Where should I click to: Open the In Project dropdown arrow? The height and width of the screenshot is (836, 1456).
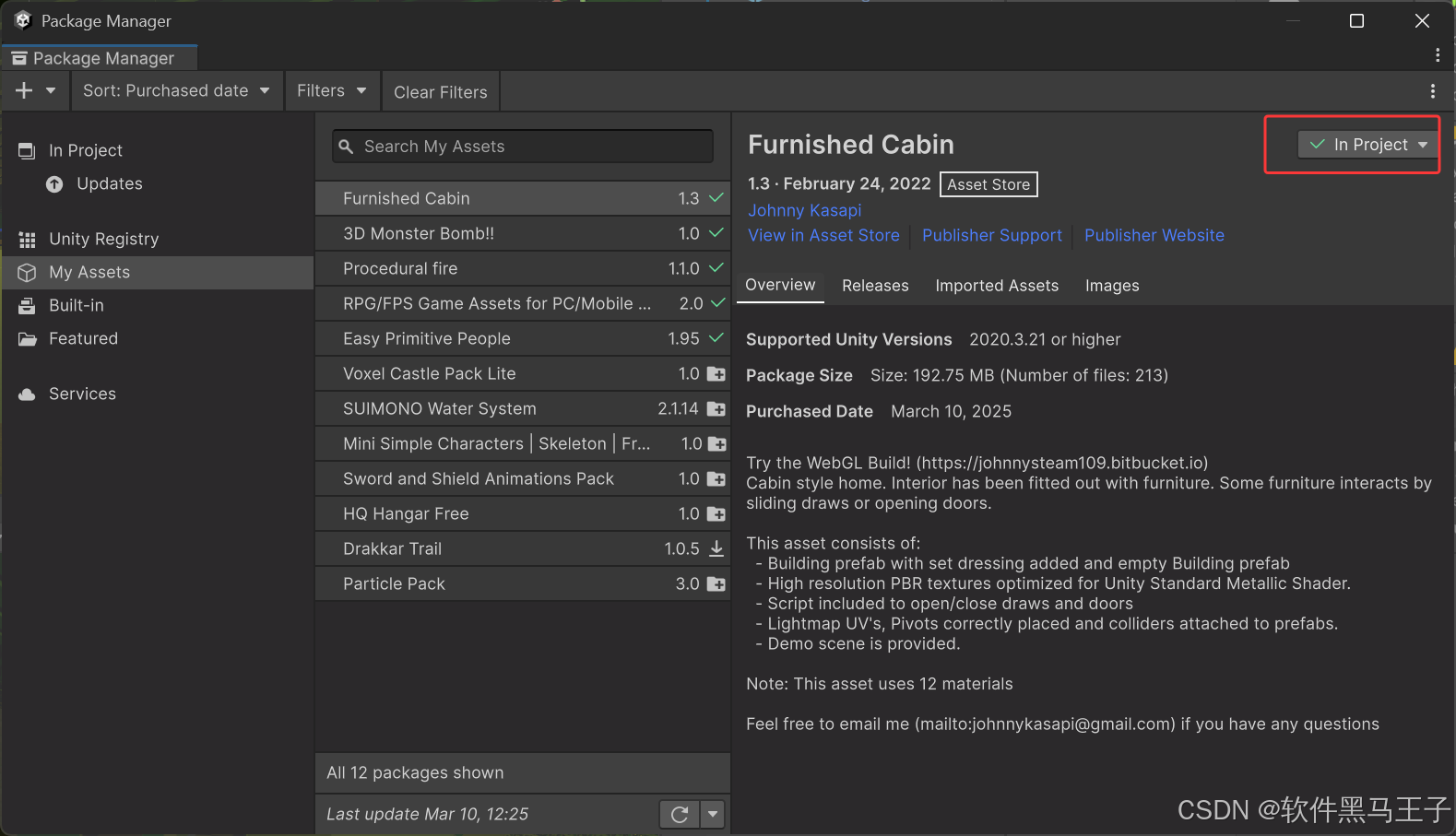click(x=1423, y=145)
